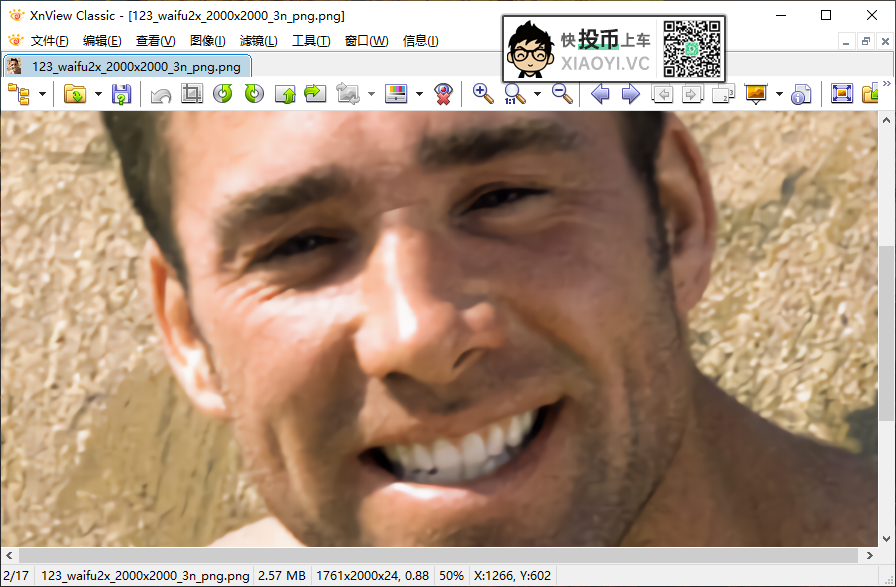Open the 查看(V) menu

pos(155,41)
